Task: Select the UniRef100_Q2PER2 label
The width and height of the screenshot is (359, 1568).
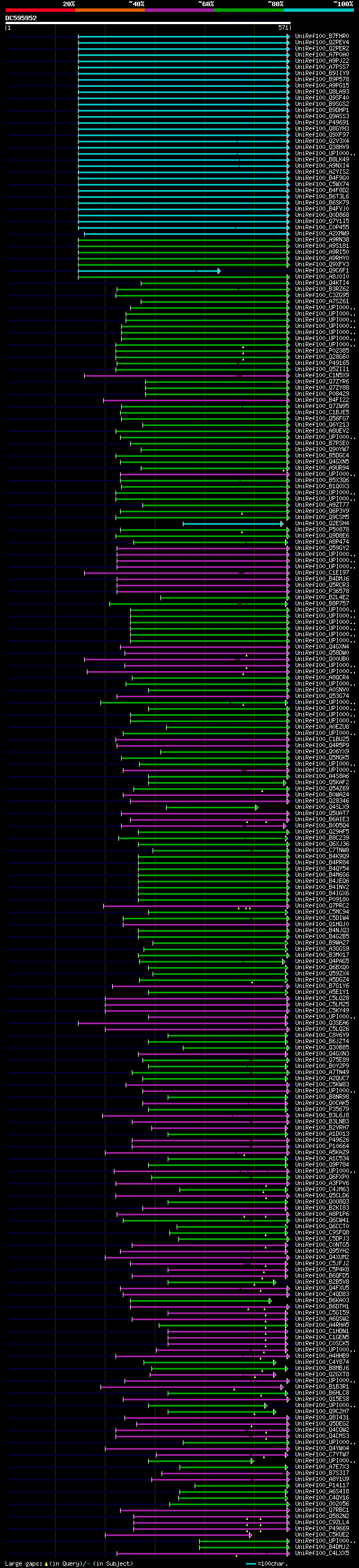Action: [x=323, y=49]
